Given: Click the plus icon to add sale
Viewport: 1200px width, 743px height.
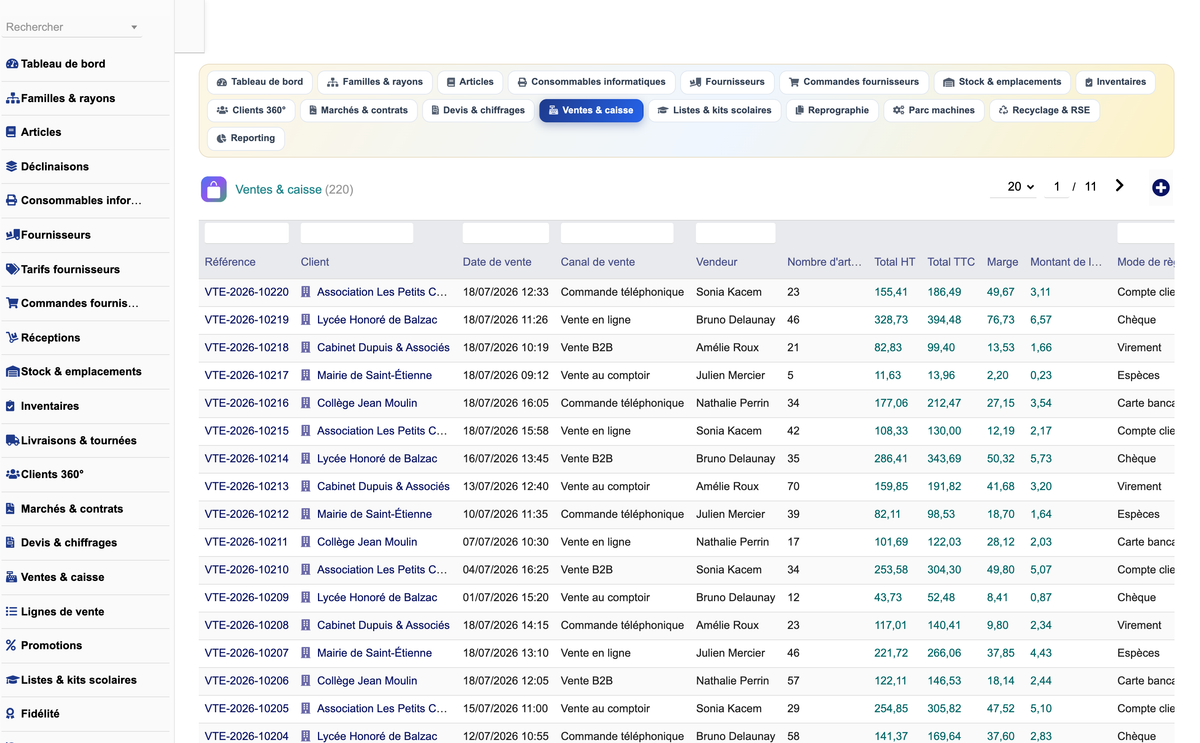Looking at the screenshot, I should 1160,188.
